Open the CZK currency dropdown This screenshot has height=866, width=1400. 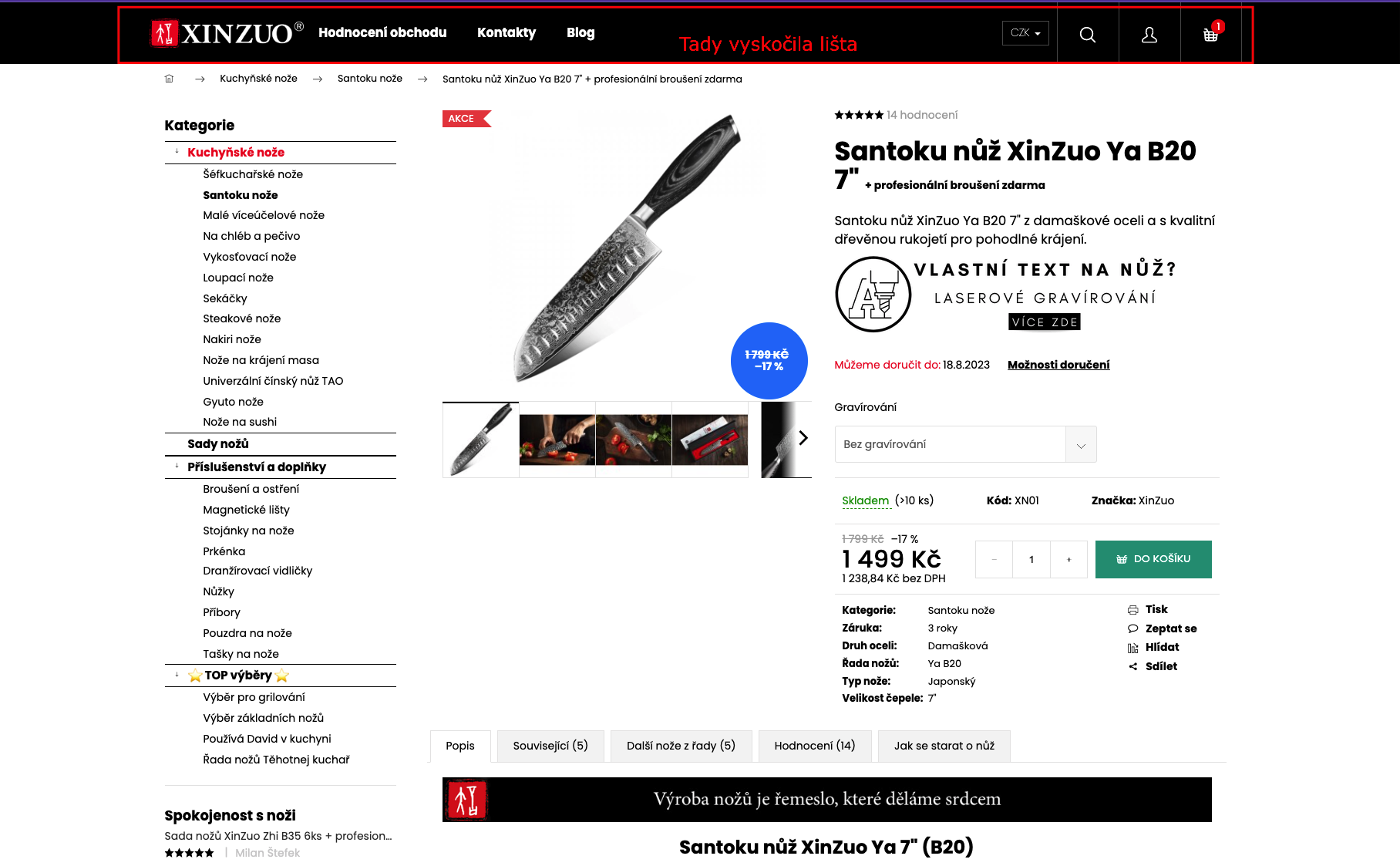pos(1025,33)
